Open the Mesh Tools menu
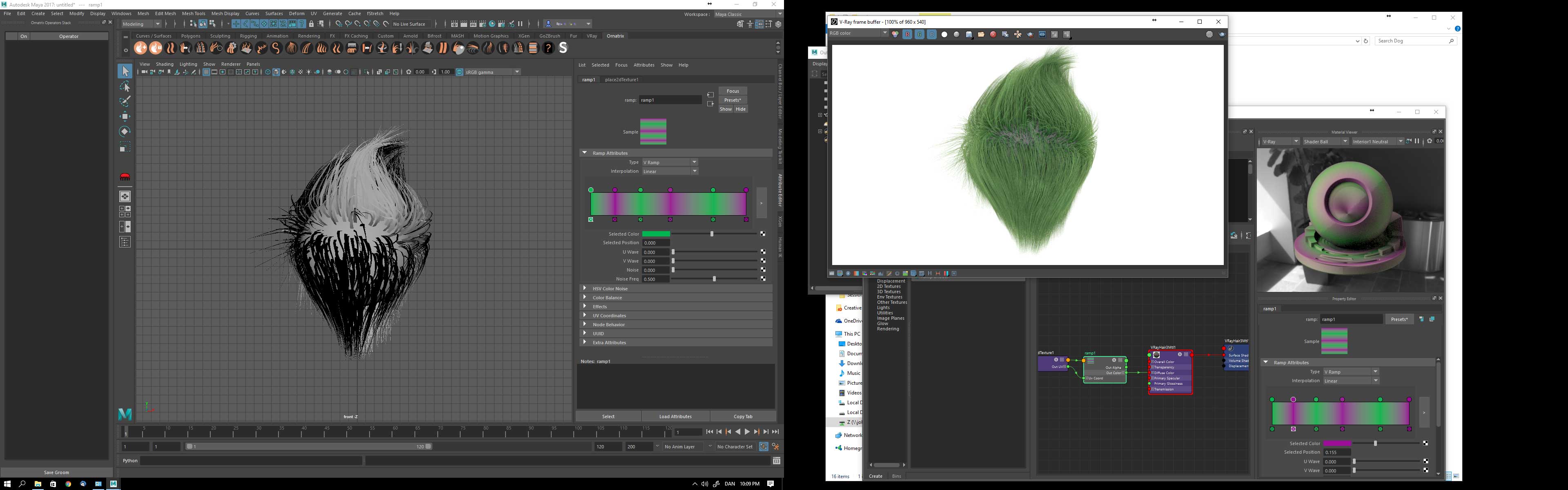Screen dimensions: 1568x490 coord(194,13)
